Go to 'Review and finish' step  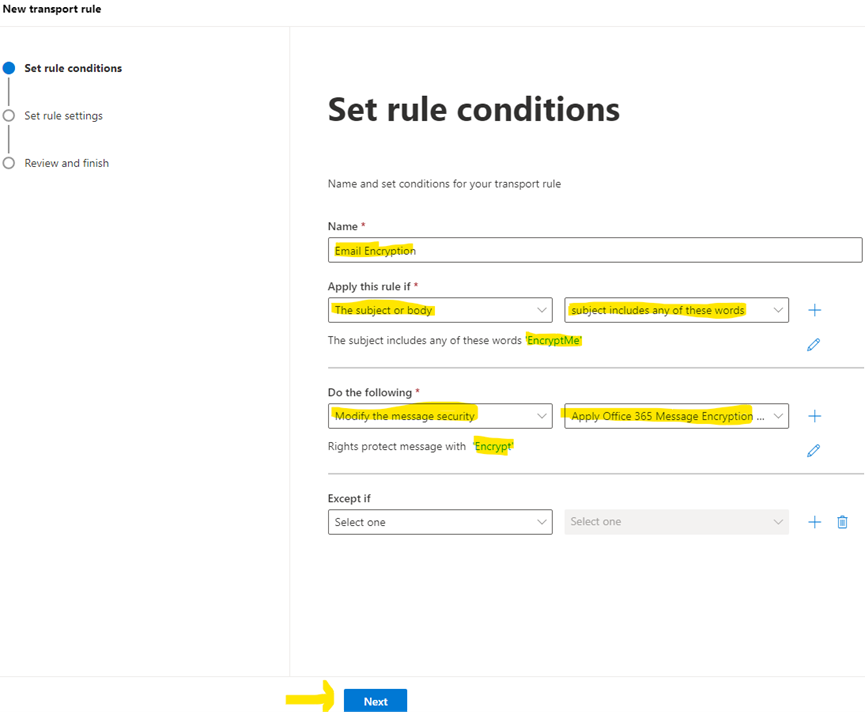tap(66, 163)
